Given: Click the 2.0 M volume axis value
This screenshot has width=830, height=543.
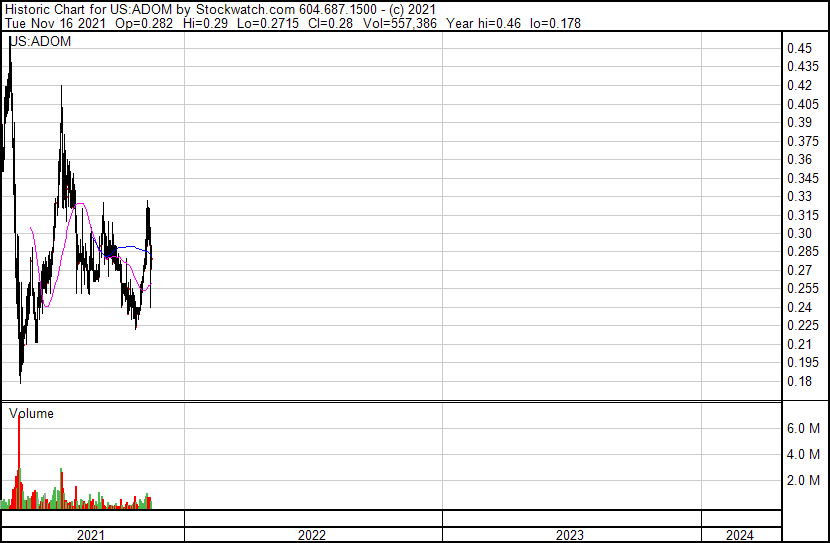Looking at the screenshot, I should click(x=804, y=480).
